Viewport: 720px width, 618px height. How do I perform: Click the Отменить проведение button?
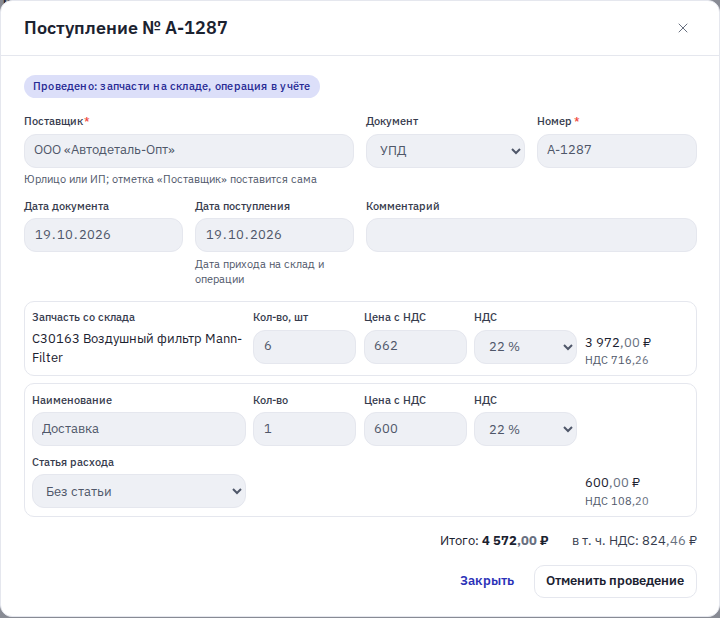point(615,581)
